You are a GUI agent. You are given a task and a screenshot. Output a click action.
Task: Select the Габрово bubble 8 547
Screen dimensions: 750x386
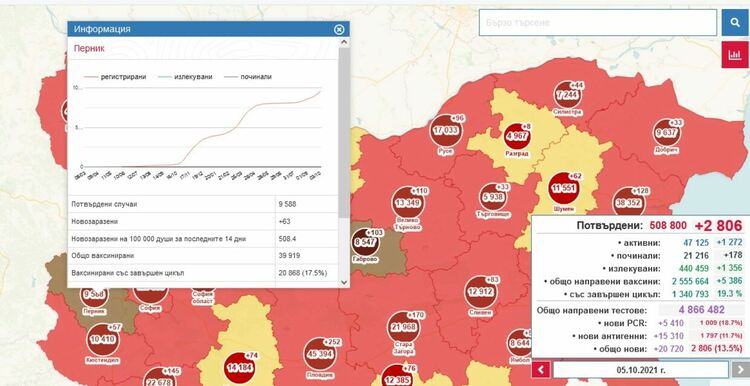[x=365, y=242]
